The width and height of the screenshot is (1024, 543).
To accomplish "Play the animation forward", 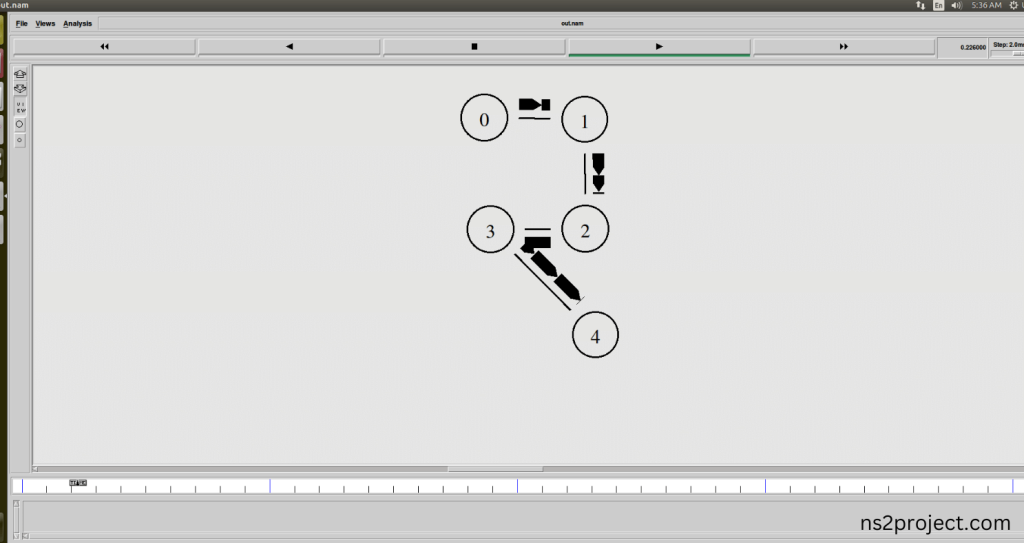I will click(659, 46).
